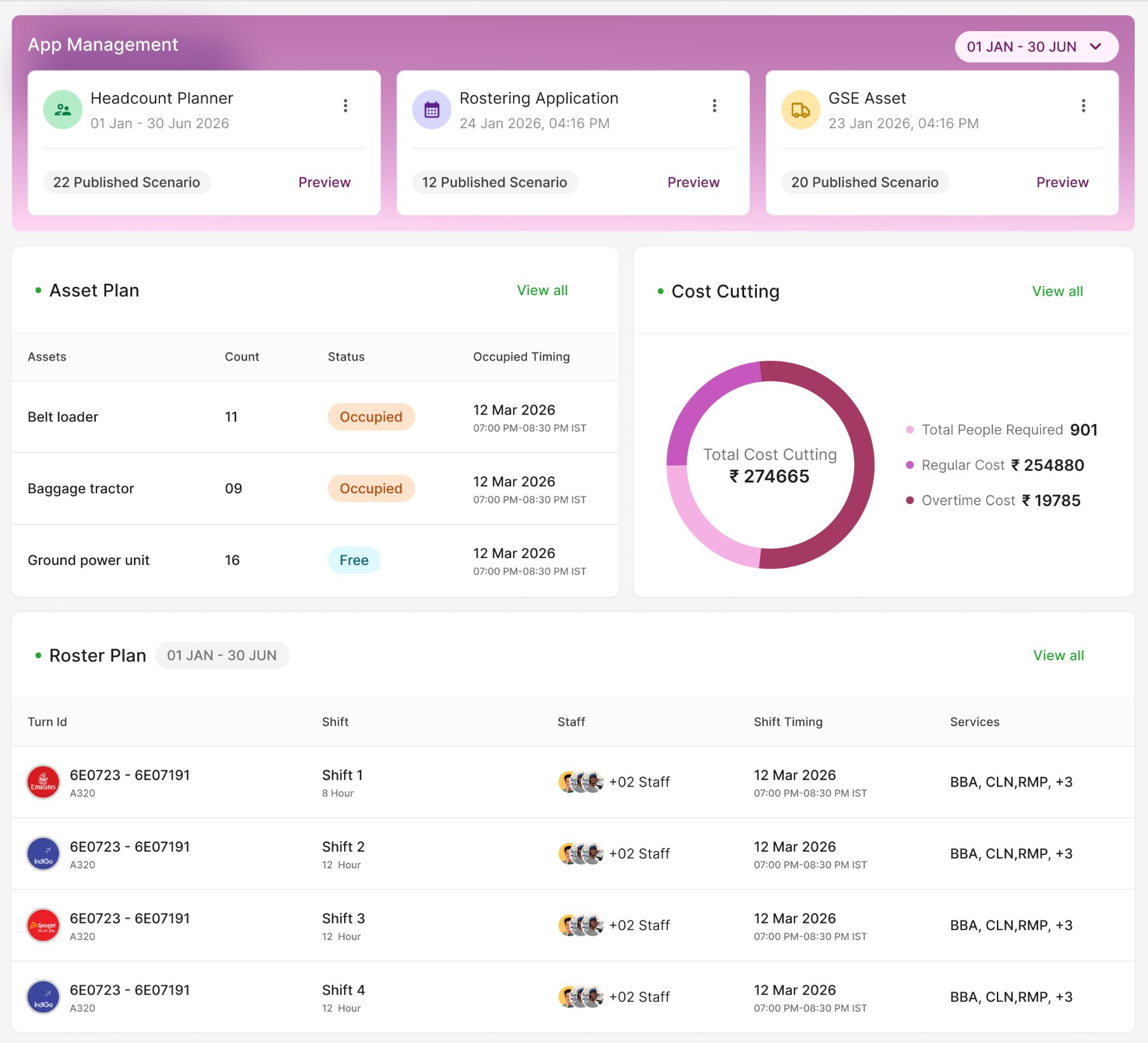This screenshot has width=1148, height=1043.
Task: Click Shift 2 cell in roster table
Action: click(x=344, y=854)
